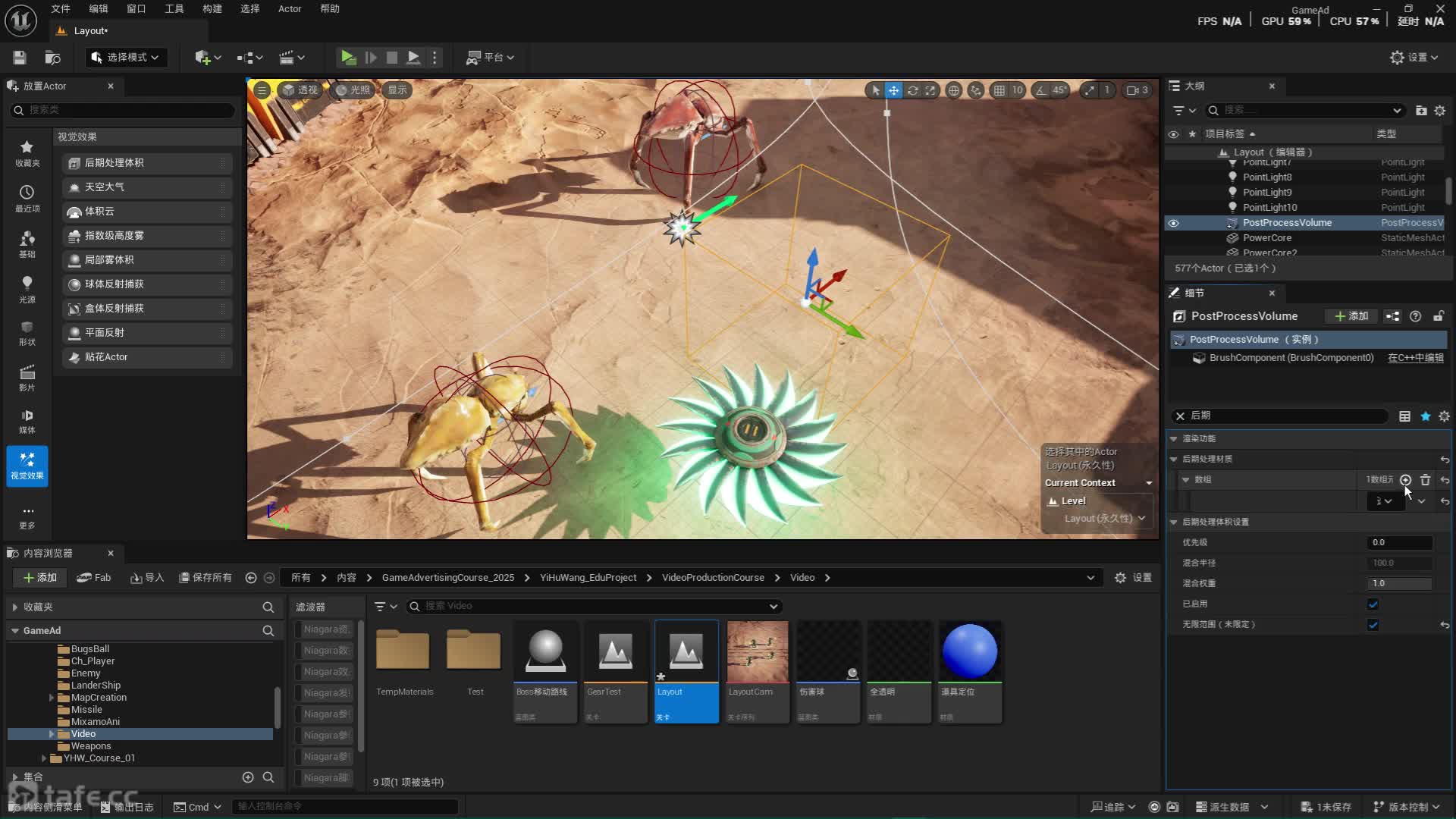Screen dimensions: 1456x819
Task: Delete all post process materials array elements
Action: [1425, 480]
